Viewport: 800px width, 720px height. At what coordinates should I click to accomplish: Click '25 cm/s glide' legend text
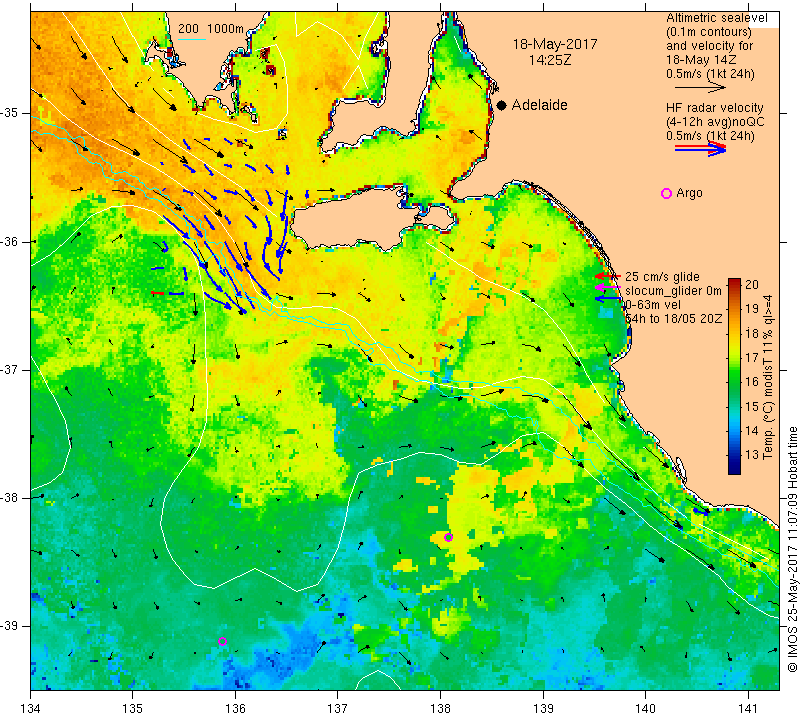pyautogui.click(x=662, y=277)
